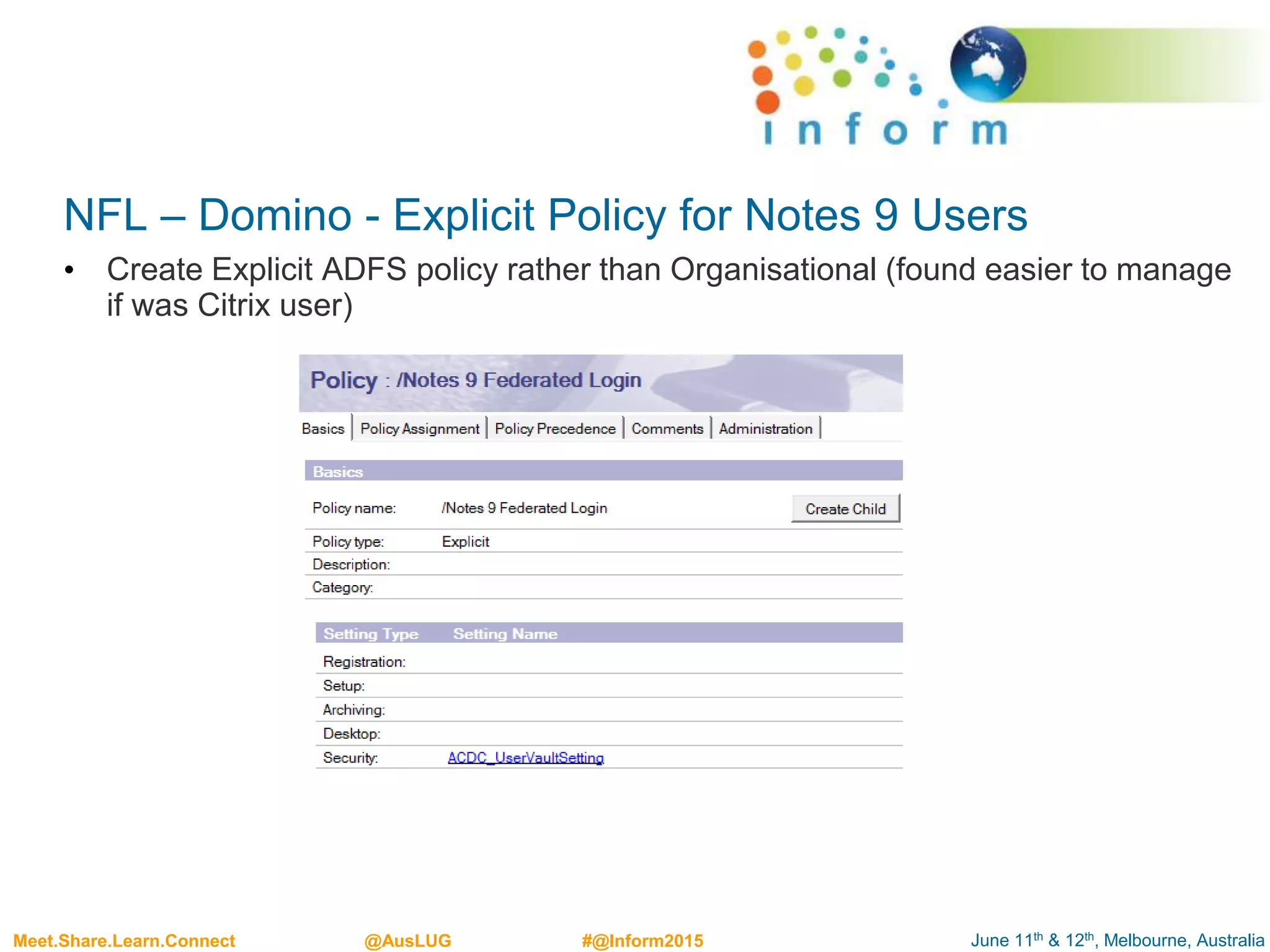Click the Meet.Share.Learn.Connect footer text
The width and height of the screenshot is (1270, 952).
(x=124, y=940)
